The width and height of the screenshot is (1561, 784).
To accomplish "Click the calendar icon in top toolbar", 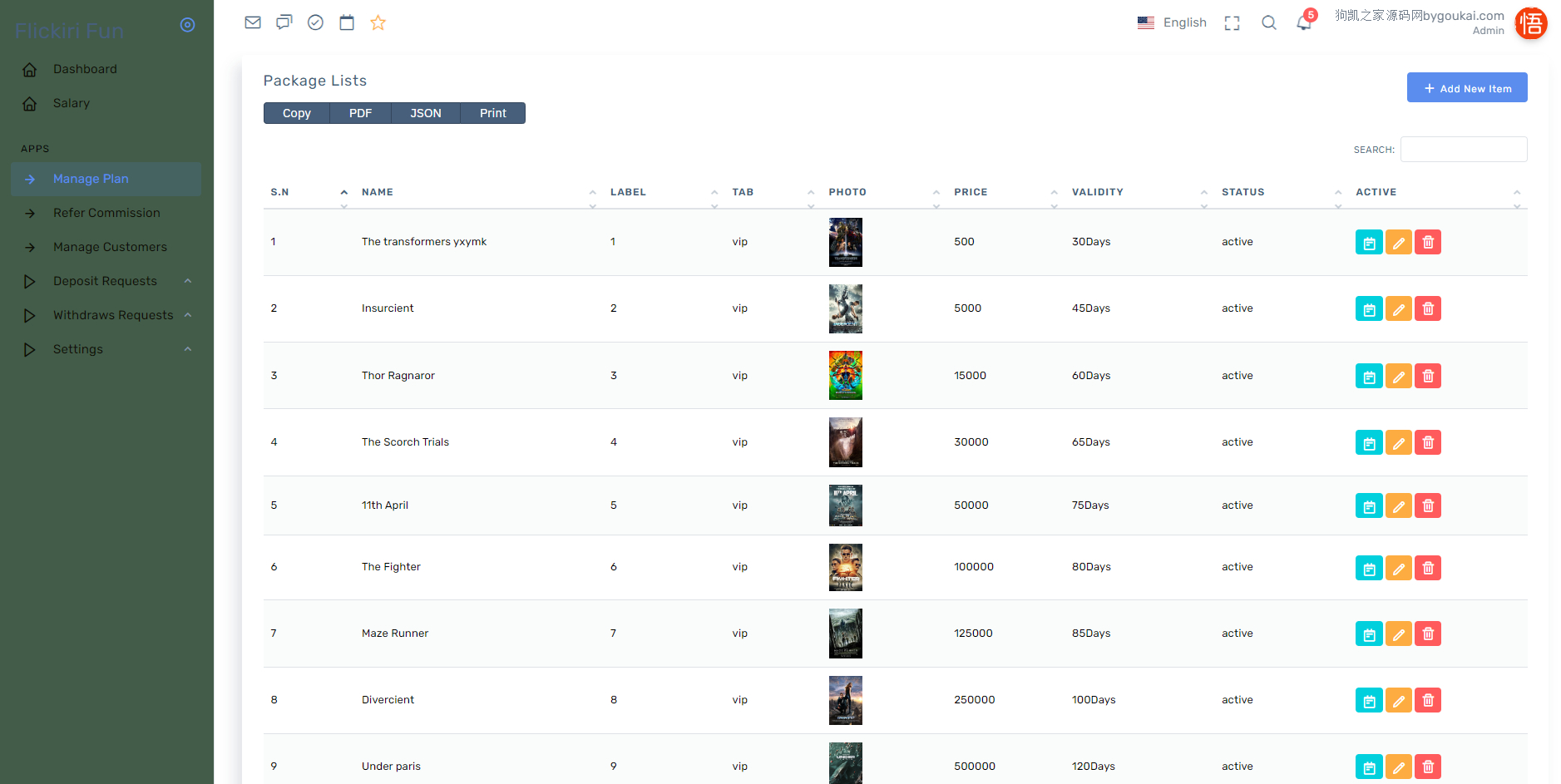I will [347, 22].
